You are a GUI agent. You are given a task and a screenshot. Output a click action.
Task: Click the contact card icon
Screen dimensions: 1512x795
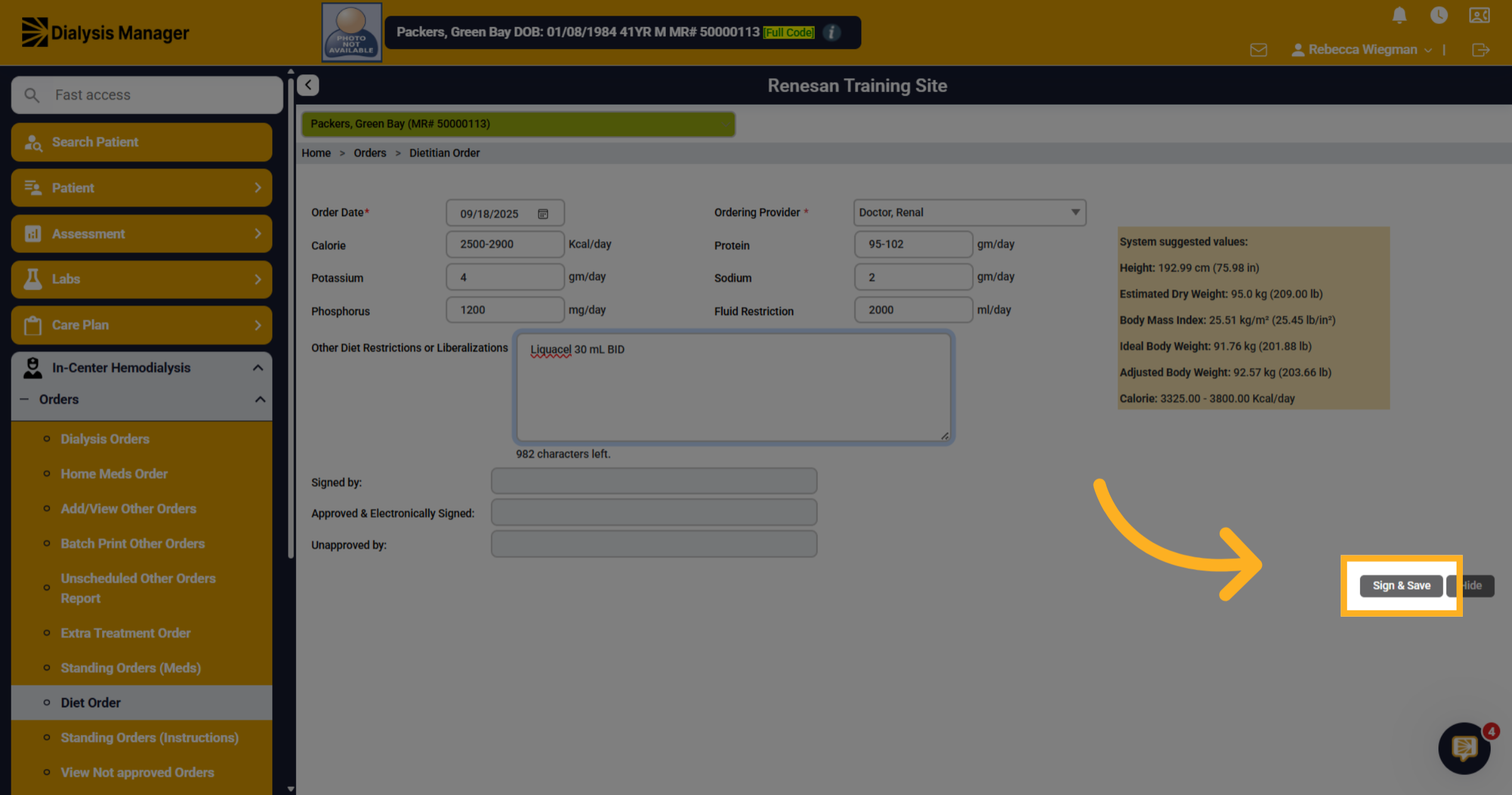point(1479,15)
